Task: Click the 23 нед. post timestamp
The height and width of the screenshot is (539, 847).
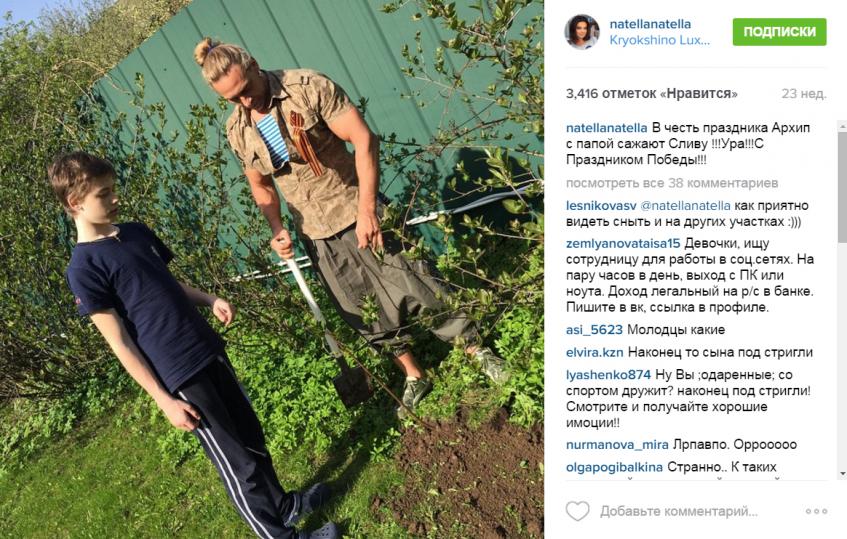Action: 804,93
